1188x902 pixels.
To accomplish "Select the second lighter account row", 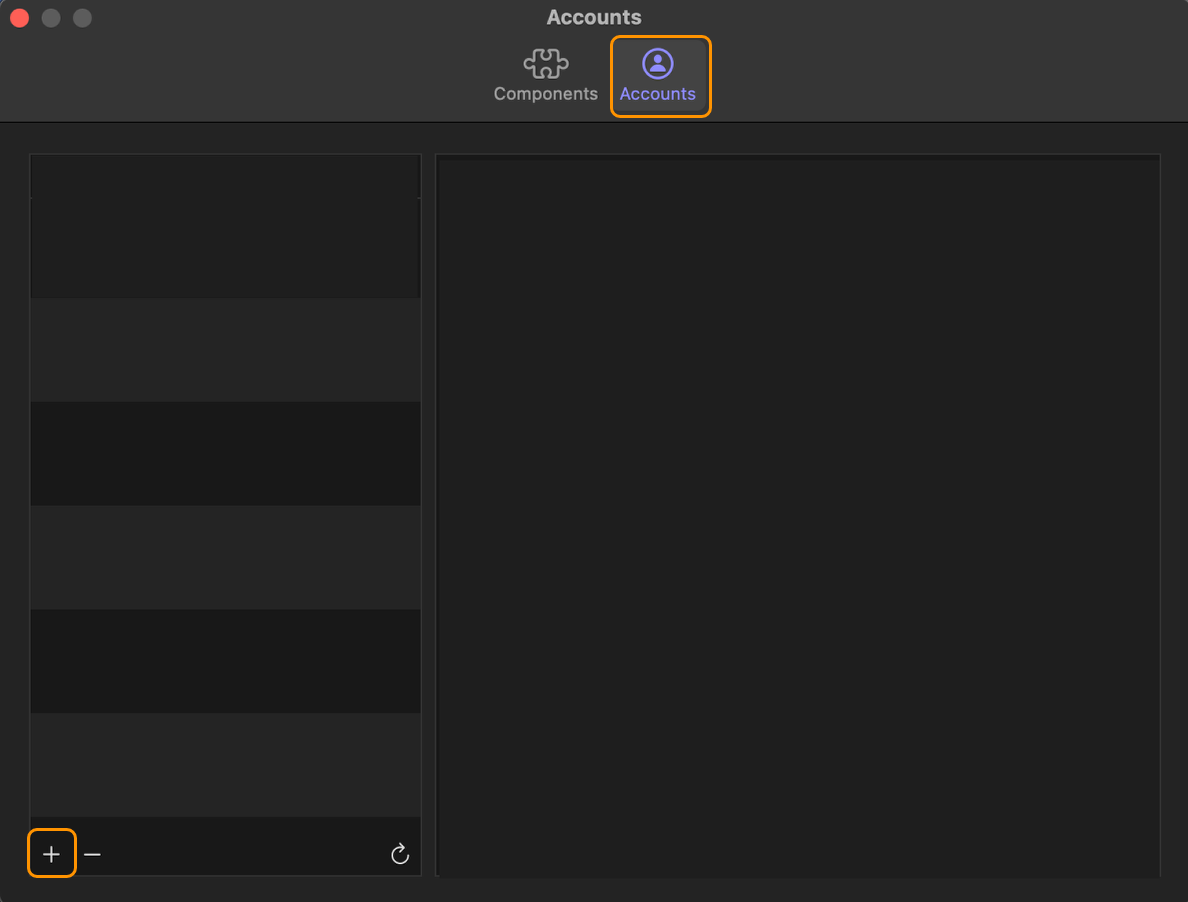I will tap(225, 350).
